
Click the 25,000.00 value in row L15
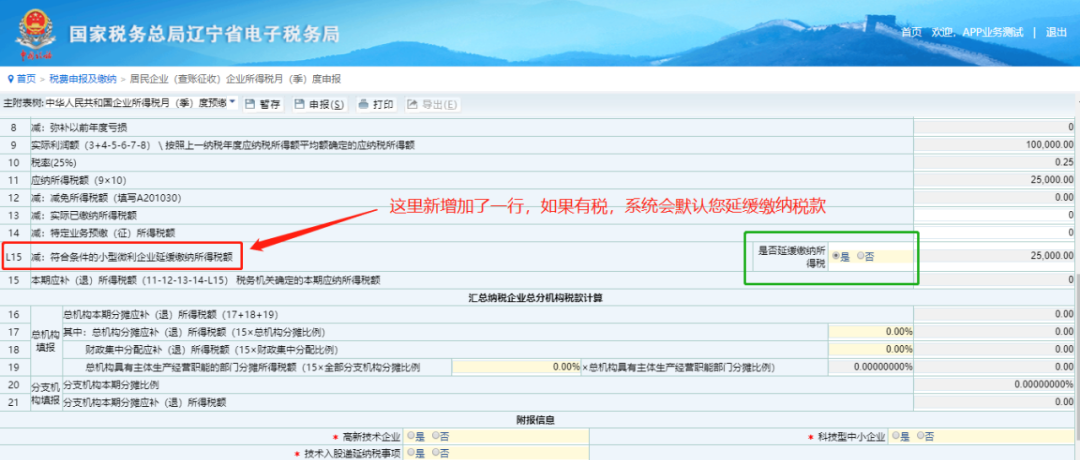tap(1053, 256)
